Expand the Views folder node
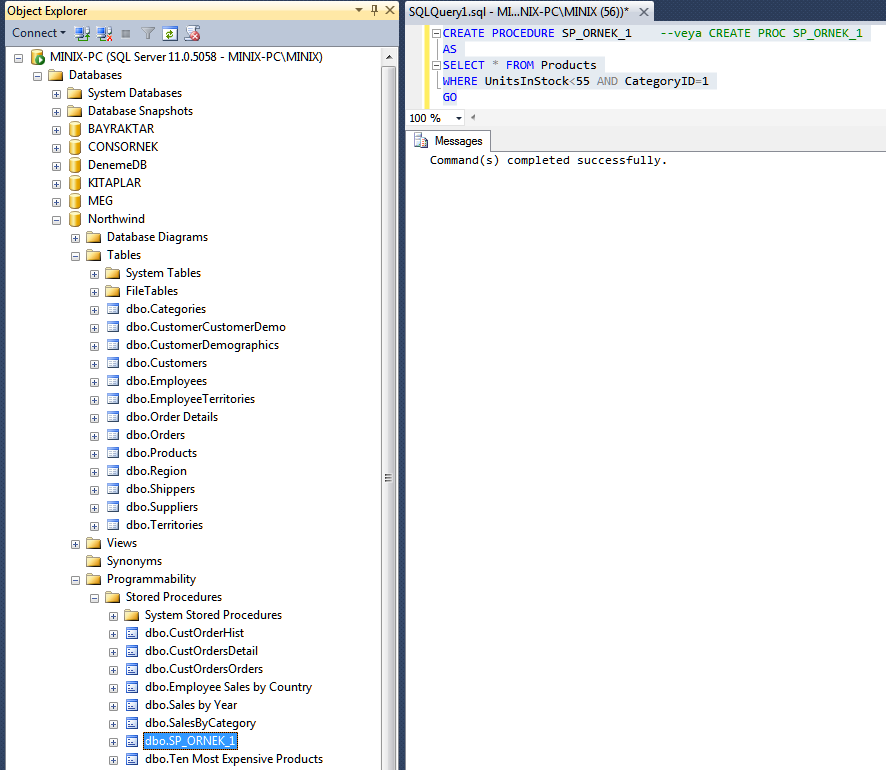The image size is (886, 770). point(76,543)
